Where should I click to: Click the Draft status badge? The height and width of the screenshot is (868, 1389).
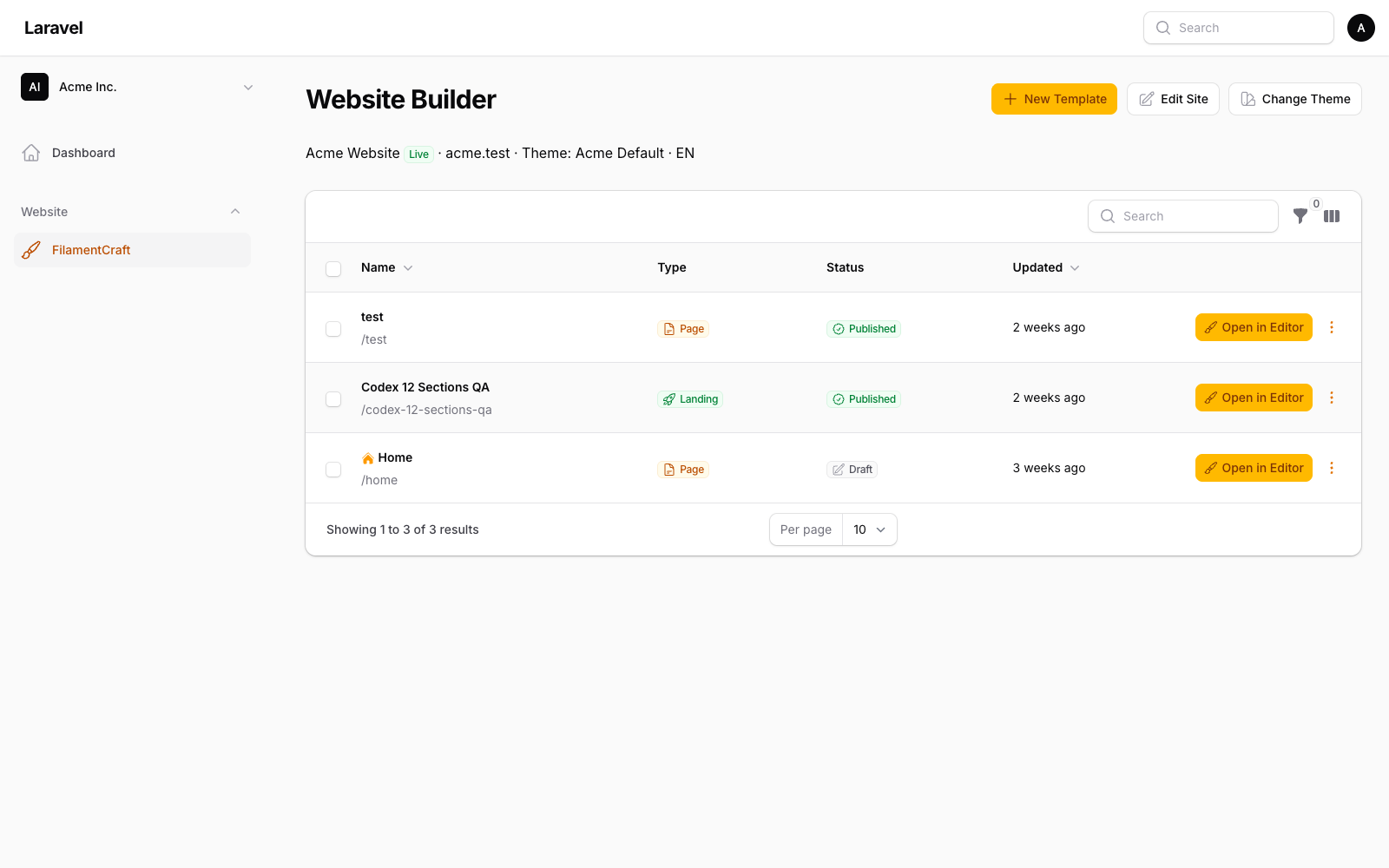[x=852, y=470]
